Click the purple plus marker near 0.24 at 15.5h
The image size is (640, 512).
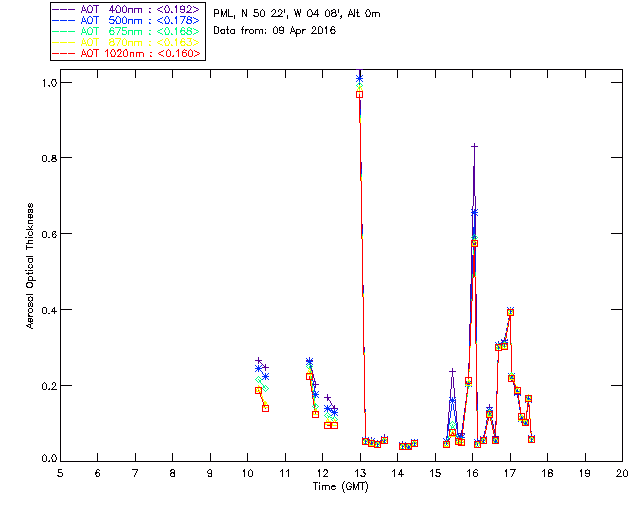coord(452,372)
